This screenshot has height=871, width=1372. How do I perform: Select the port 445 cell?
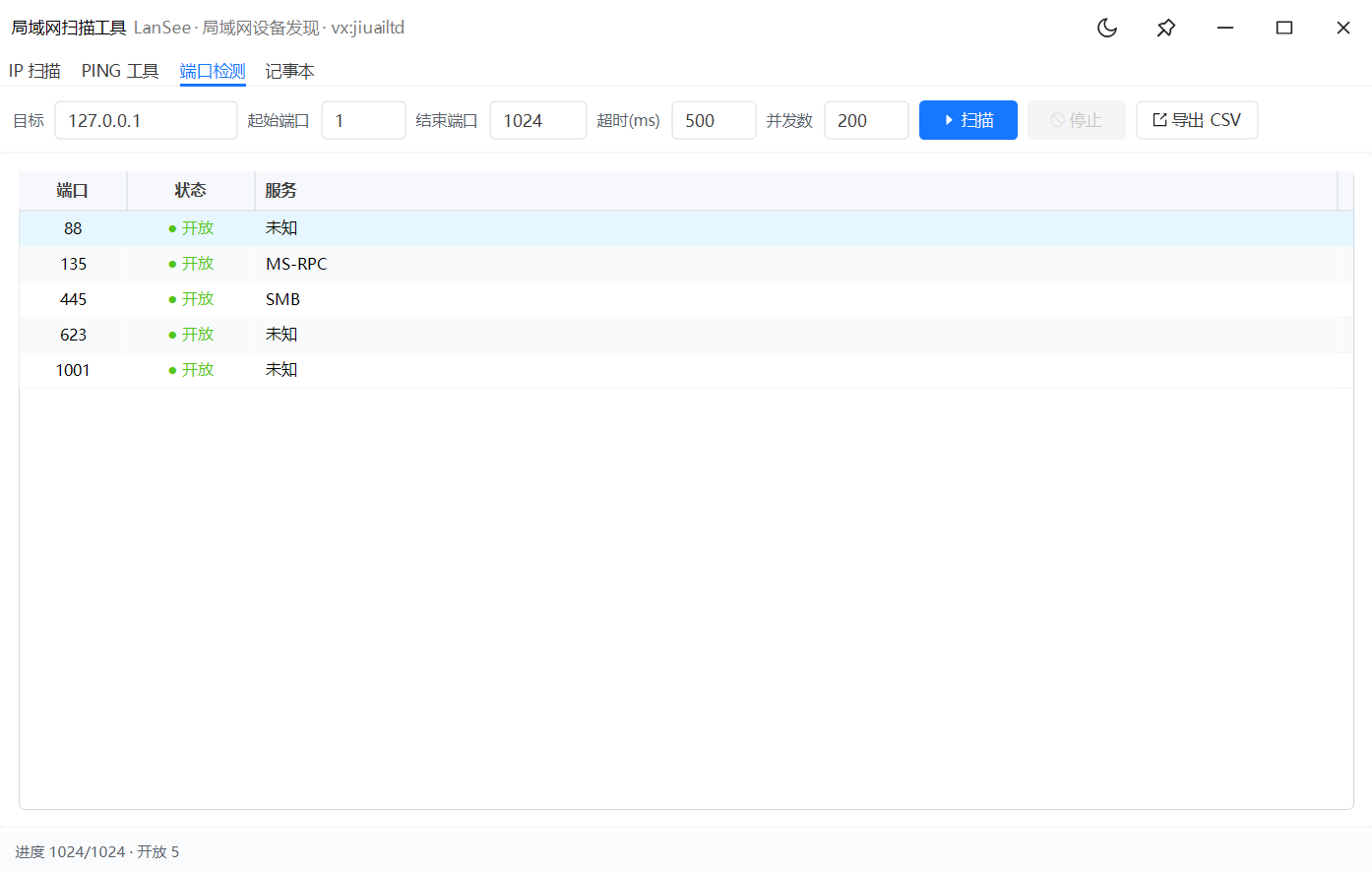click(73, 299)
